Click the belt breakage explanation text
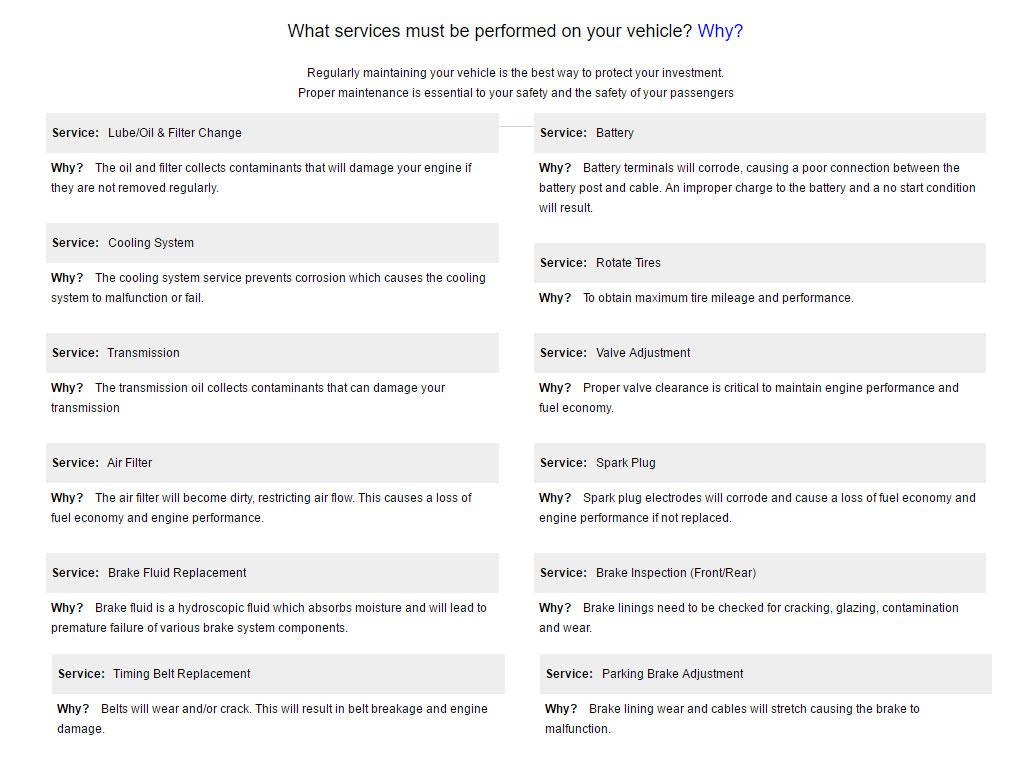 [272, 718]
